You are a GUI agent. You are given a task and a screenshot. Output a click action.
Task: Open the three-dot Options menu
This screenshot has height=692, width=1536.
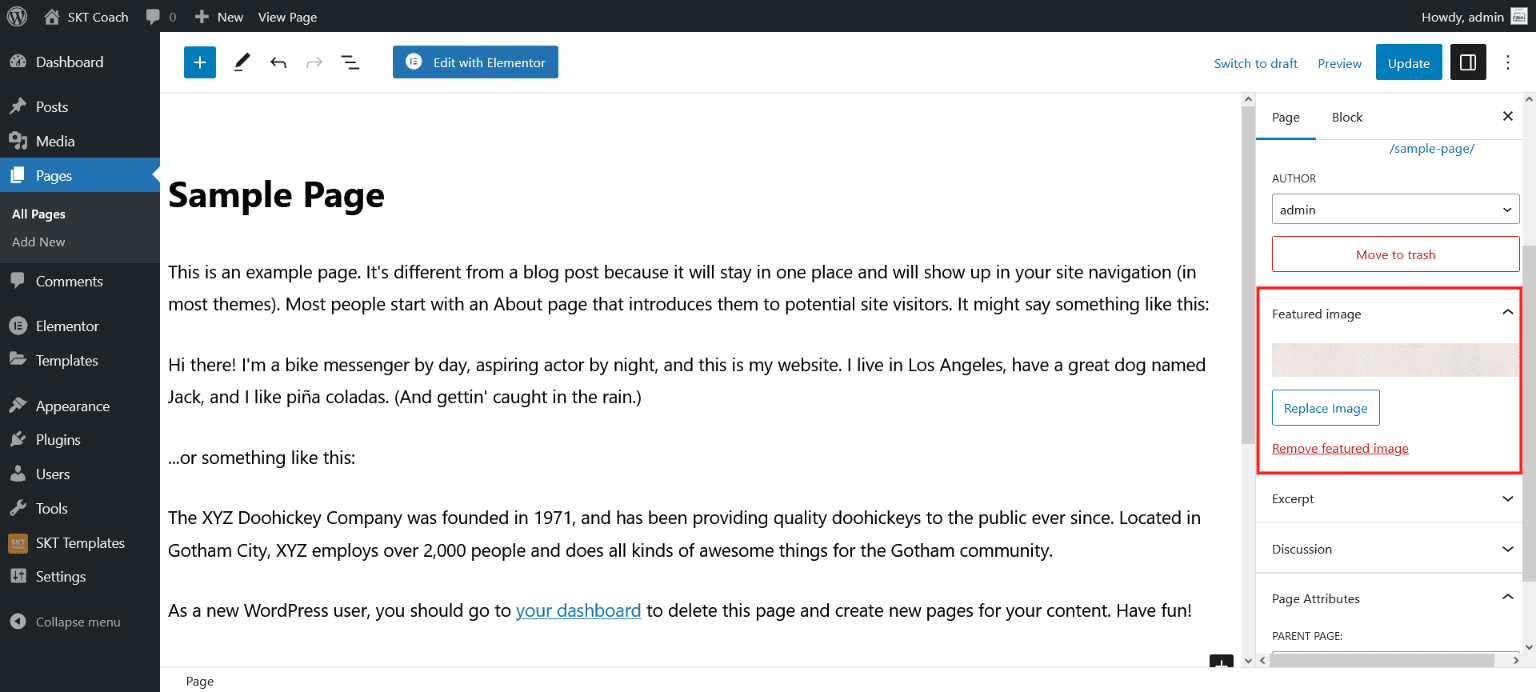[x=1508, y=62]
